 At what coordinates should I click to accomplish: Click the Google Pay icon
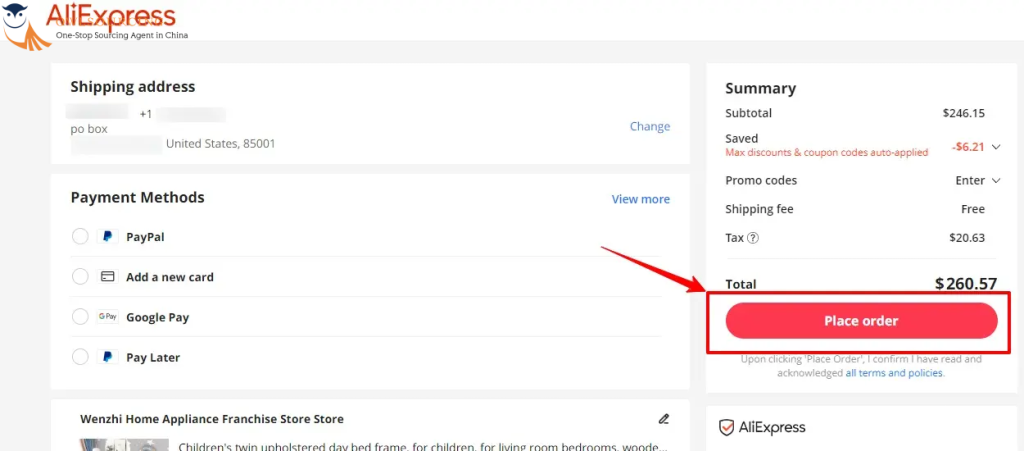pos(107,317)
